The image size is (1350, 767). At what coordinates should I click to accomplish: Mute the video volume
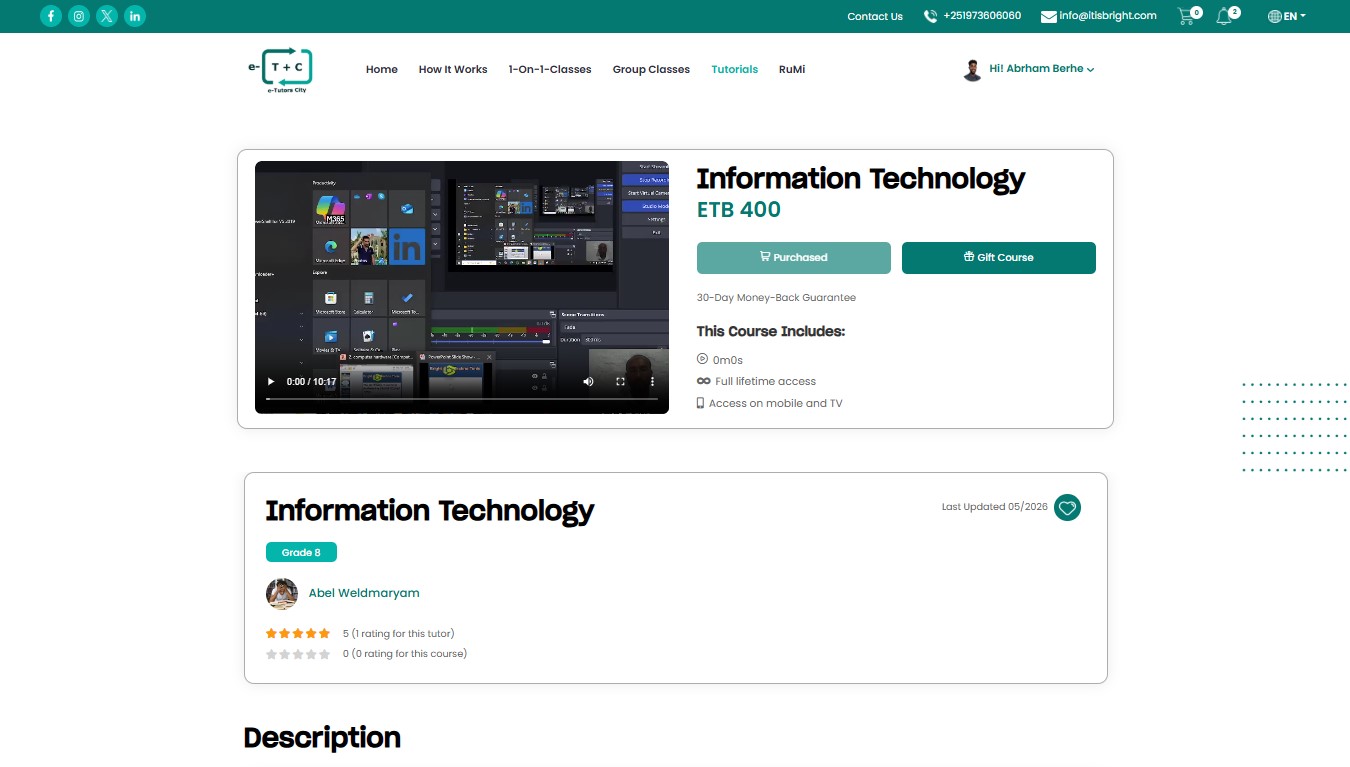pyautogui.click(x=588, y=381)
